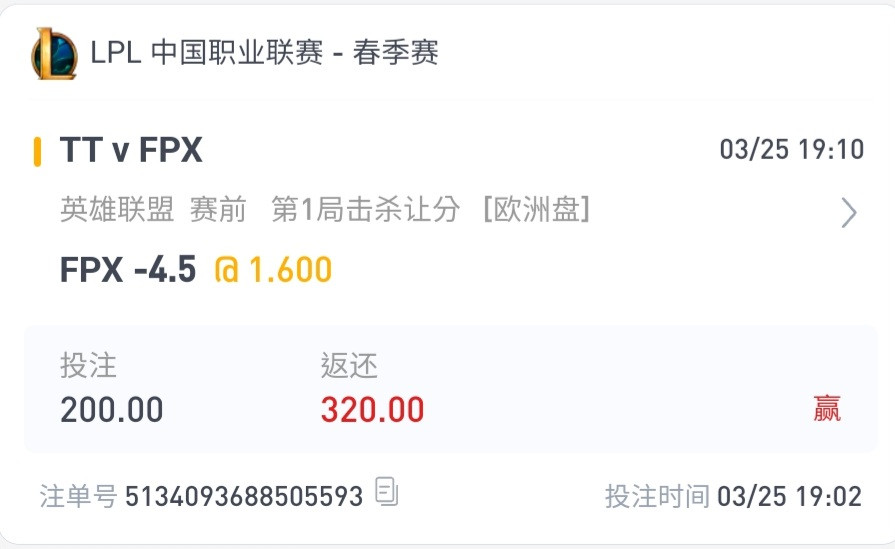
Task: Click the match time 03/25 19:10
Action: pos(792,150)
